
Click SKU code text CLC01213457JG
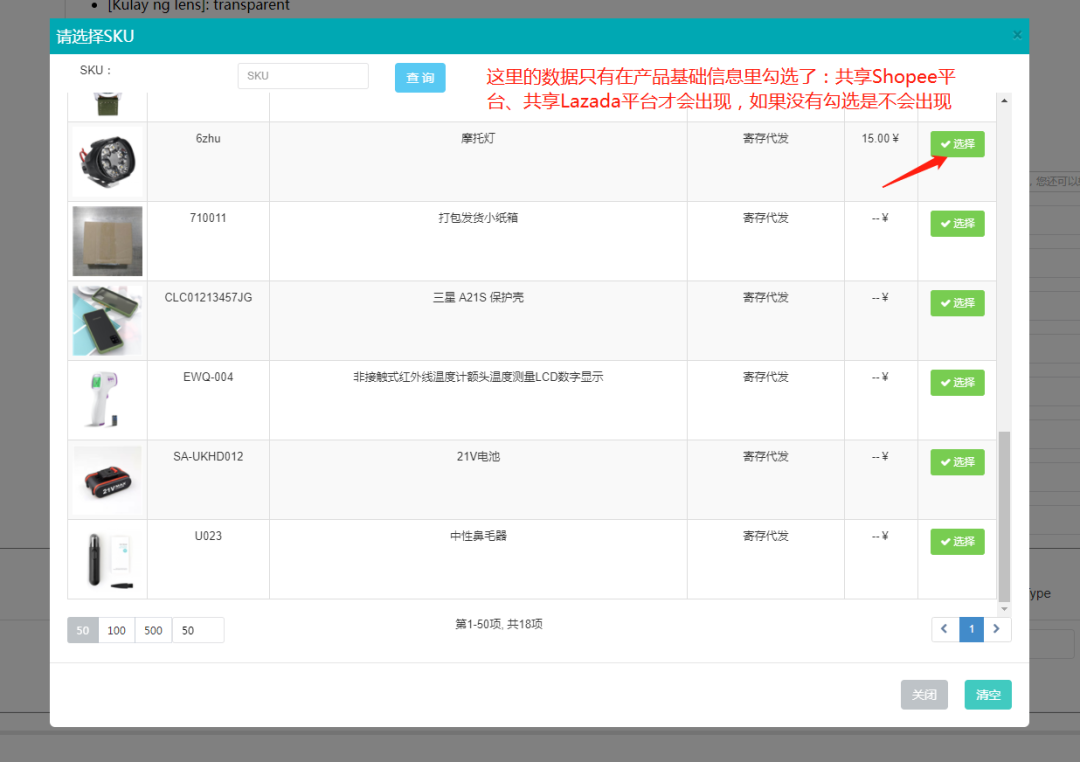[x=208, y=298]
